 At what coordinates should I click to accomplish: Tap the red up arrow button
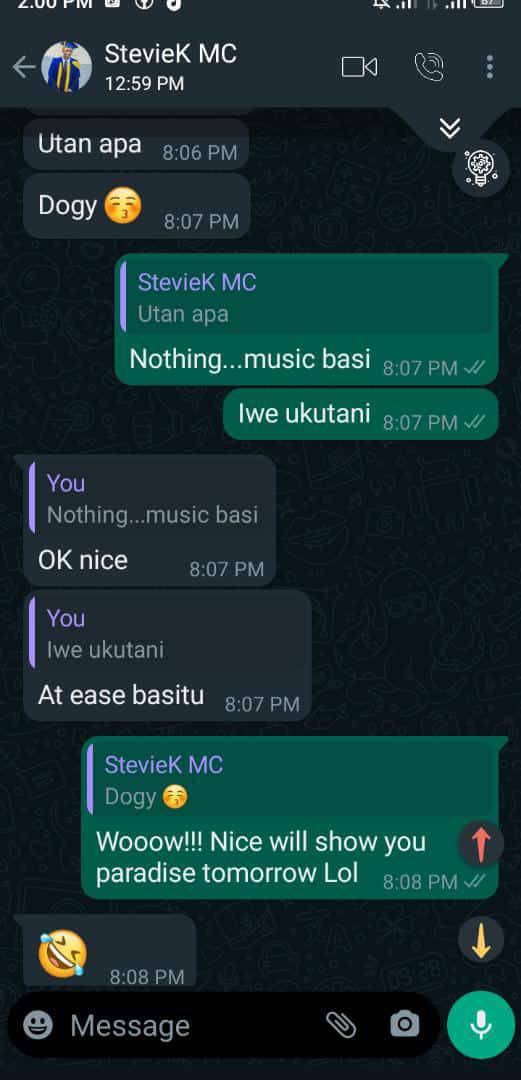point(481,844)
